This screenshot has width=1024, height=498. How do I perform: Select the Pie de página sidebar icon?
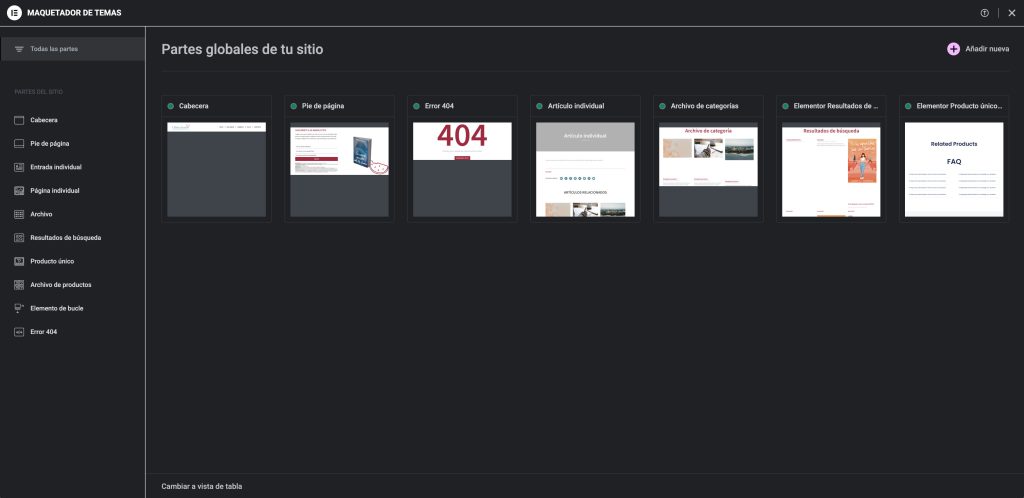(x=19, y=143)
